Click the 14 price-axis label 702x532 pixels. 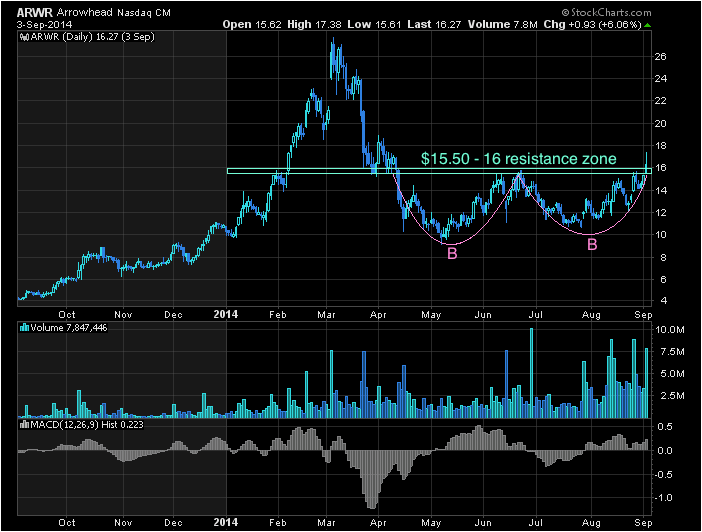660,190
